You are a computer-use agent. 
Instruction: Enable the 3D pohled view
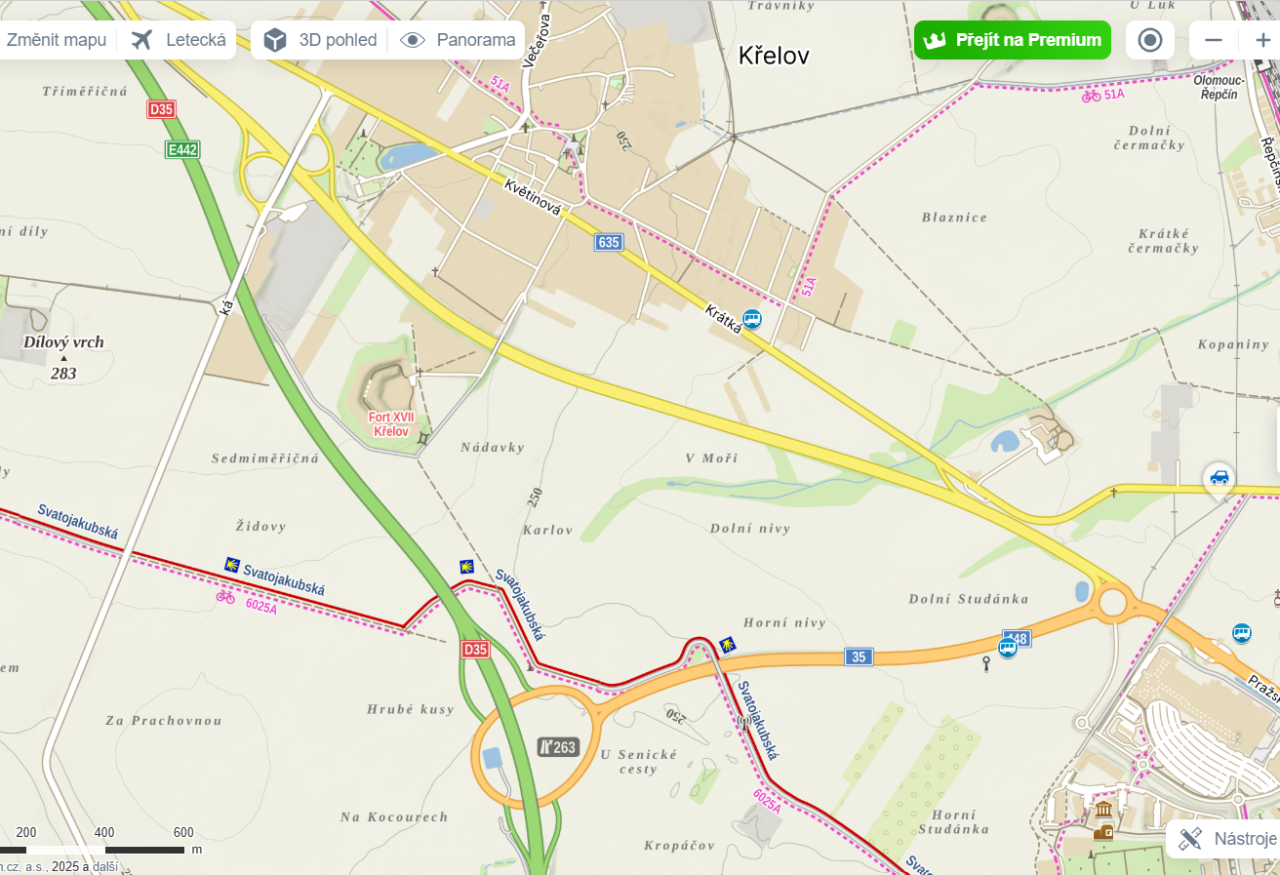tap(320, 40)
